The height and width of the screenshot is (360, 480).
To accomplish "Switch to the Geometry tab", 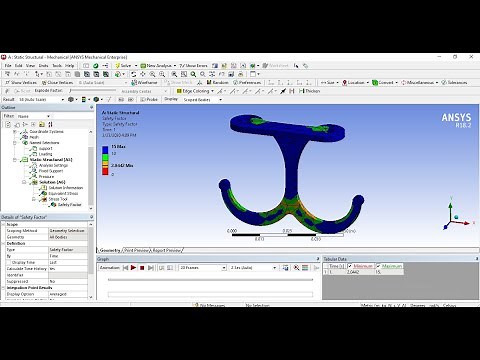I will (110, 250).
